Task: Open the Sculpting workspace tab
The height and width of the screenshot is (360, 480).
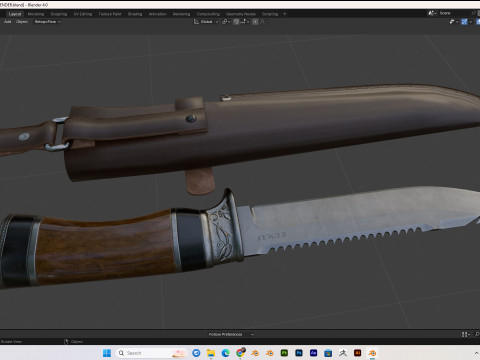Action: [x=59, y=14]
